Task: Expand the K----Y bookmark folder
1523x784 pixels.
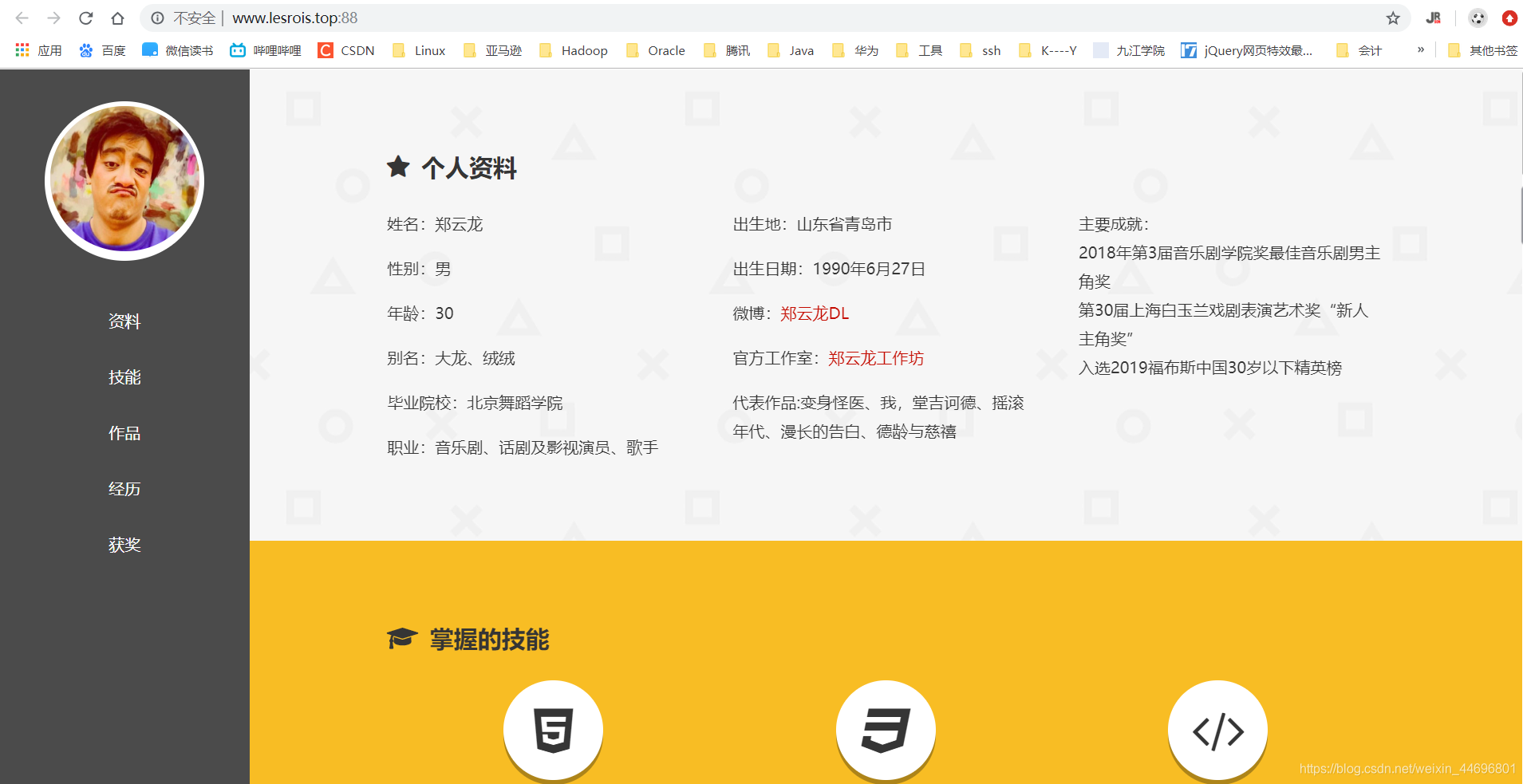Action: coord(1048,50)
